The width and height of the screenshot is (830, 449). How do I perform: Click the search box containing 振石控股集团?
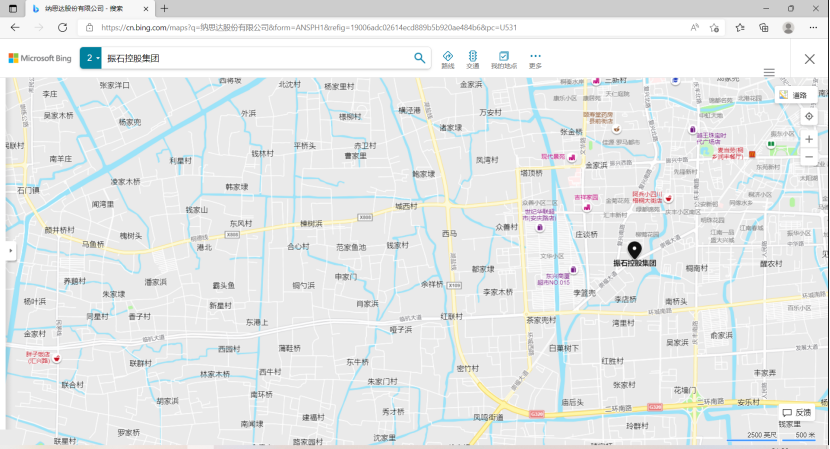tap(258, 58)
